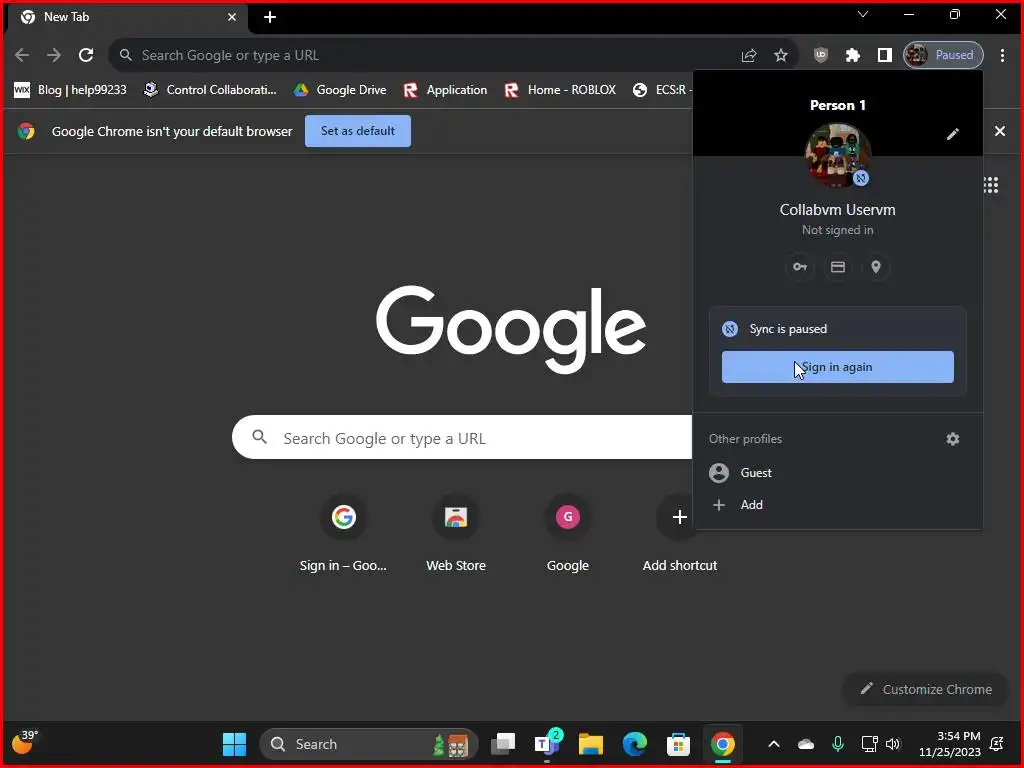
Task: Open File Explorer on the taskbar
Action: click(x=590, y=744)
